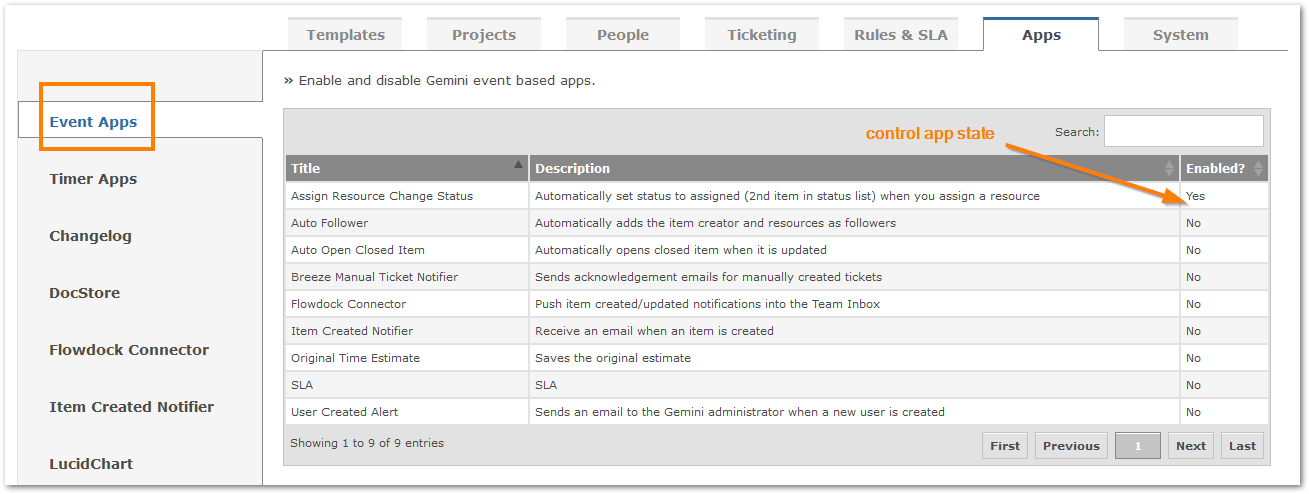Sort by Description column arrows
The height and width of the screenshot is (494, 1309).
tap(1170, 168)
